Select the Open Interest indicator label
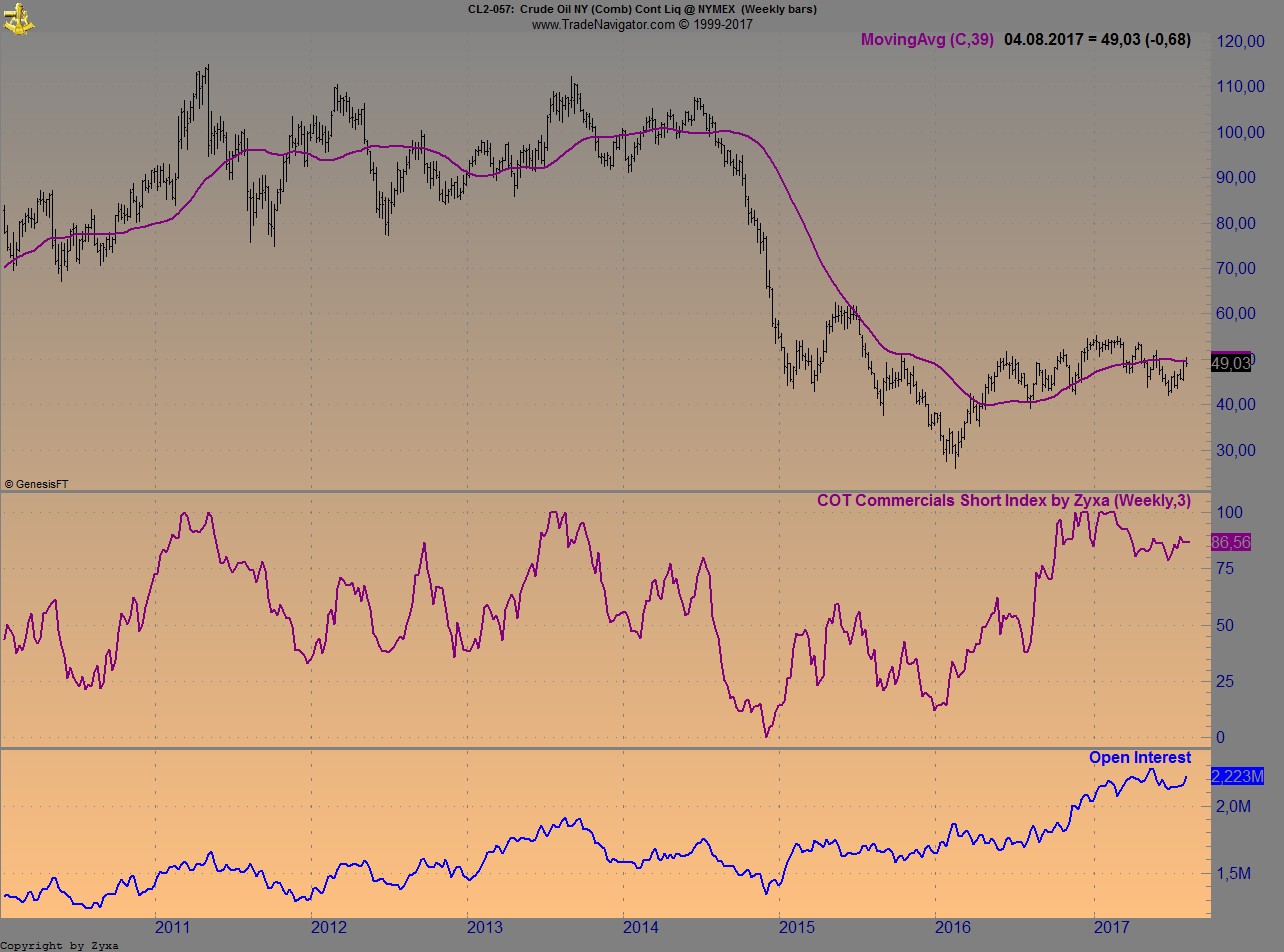 pyautogui.click(x=1140, y=758)
